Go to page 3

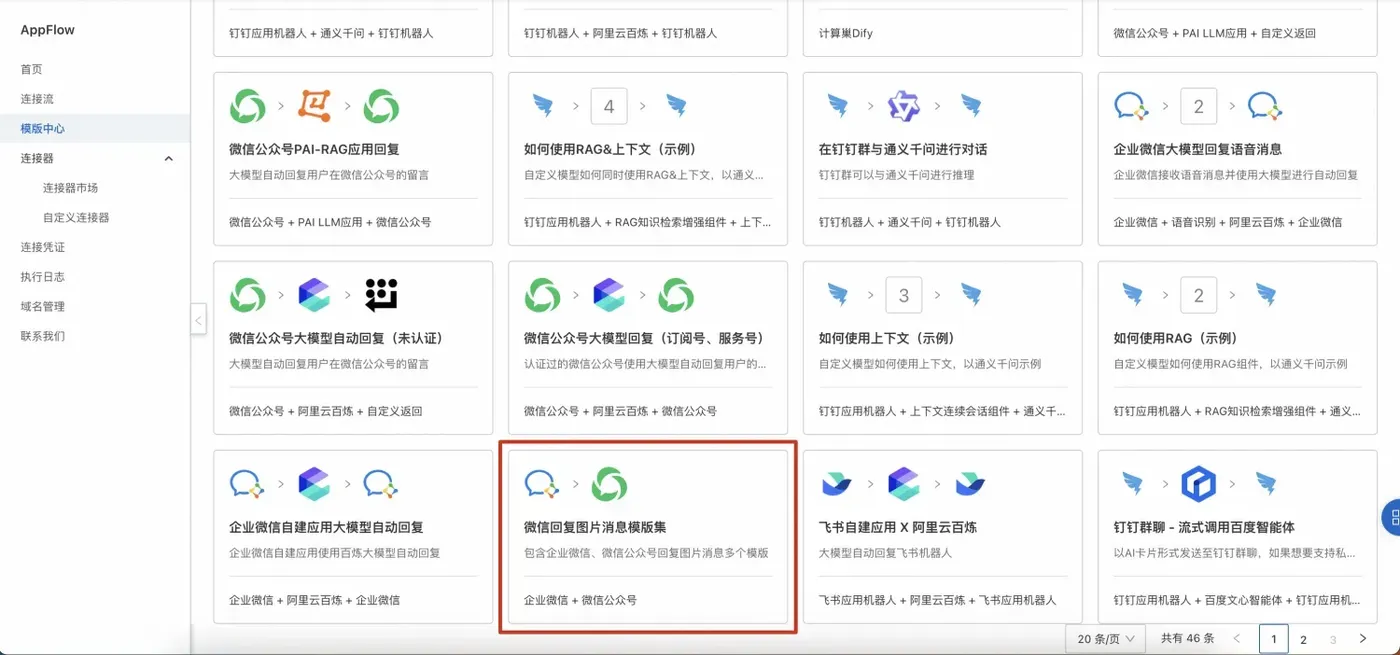[x=1333, y=639]
